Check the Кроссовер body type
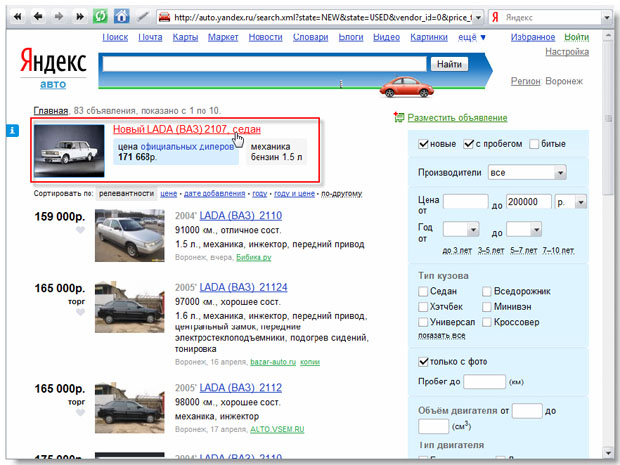Viewport: 620px width, 465px height. [487, 322]
